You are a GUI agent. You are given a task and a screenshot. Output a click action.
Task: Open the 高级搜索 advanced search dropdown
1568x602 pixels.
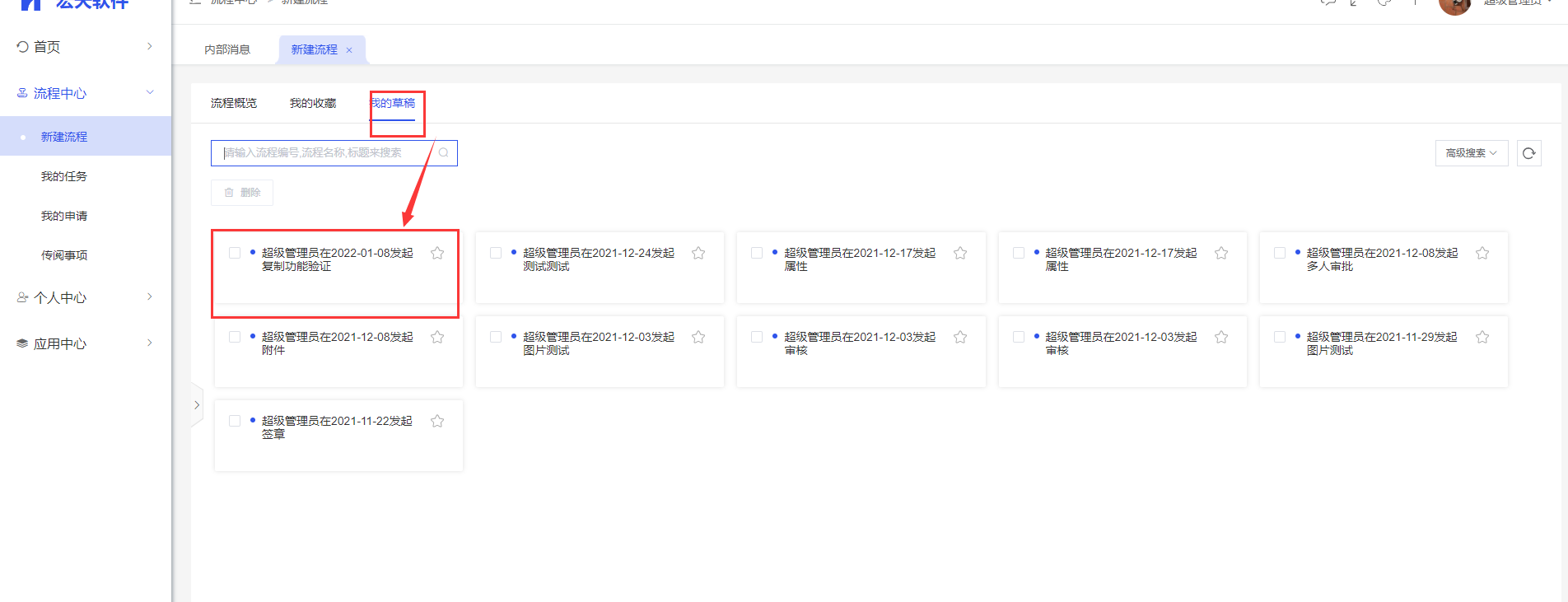[x=1472, y=153]
